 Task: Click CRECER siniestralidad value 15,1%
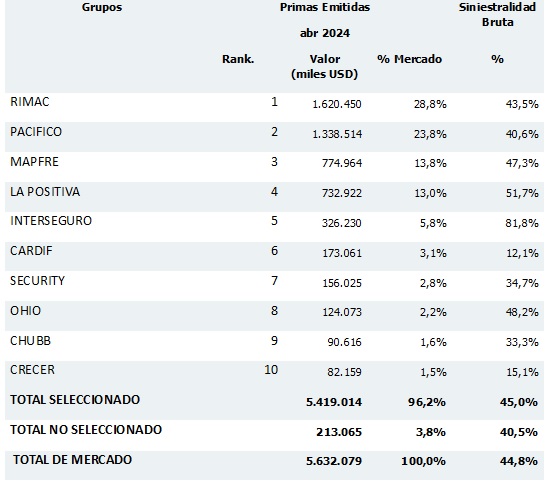(522, 372)
